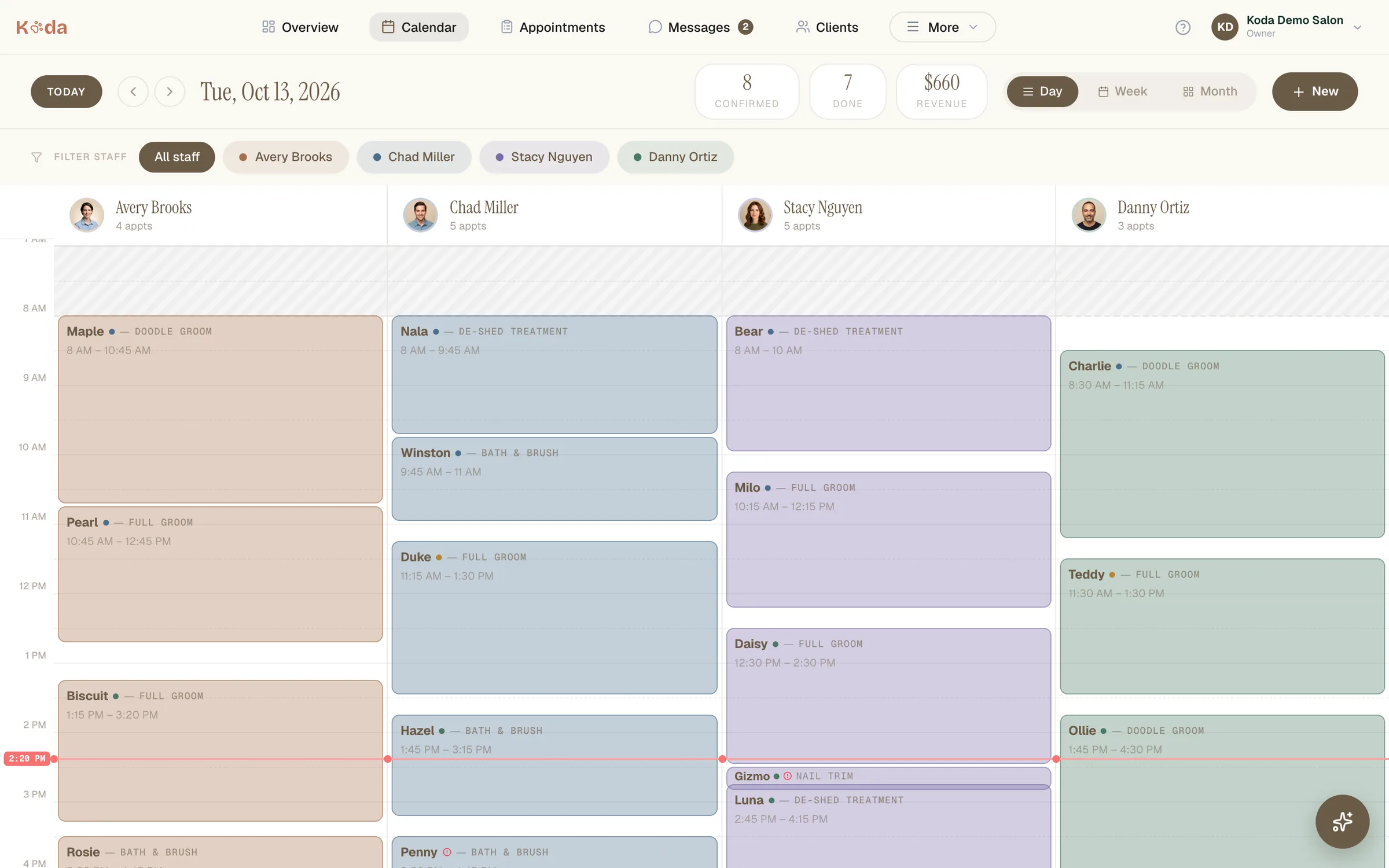Expand the More menu
Screen dimensions: 1389x868
point(942,27)
